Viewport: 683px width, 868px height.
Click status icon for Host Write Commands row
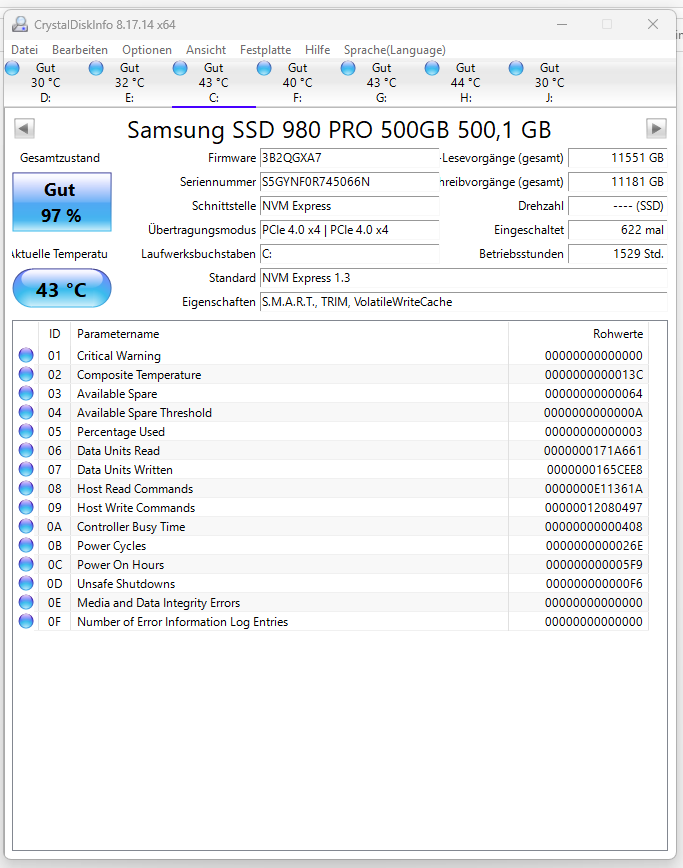[x=26, y=507]
